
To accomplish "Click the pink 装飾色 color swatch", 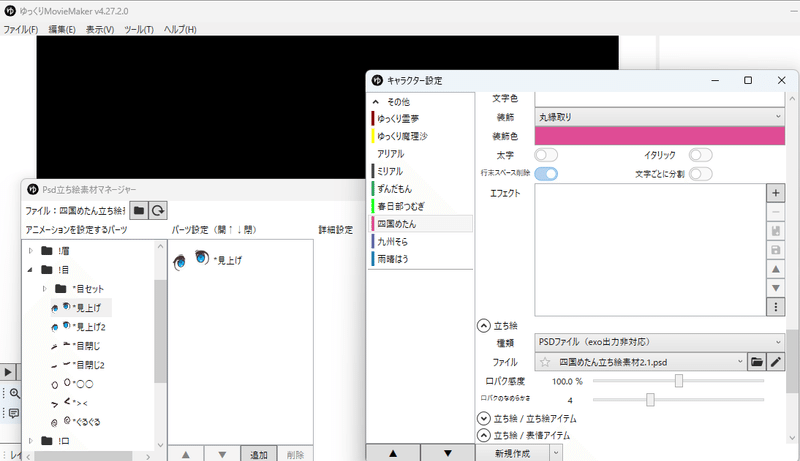I will point(659,136).
